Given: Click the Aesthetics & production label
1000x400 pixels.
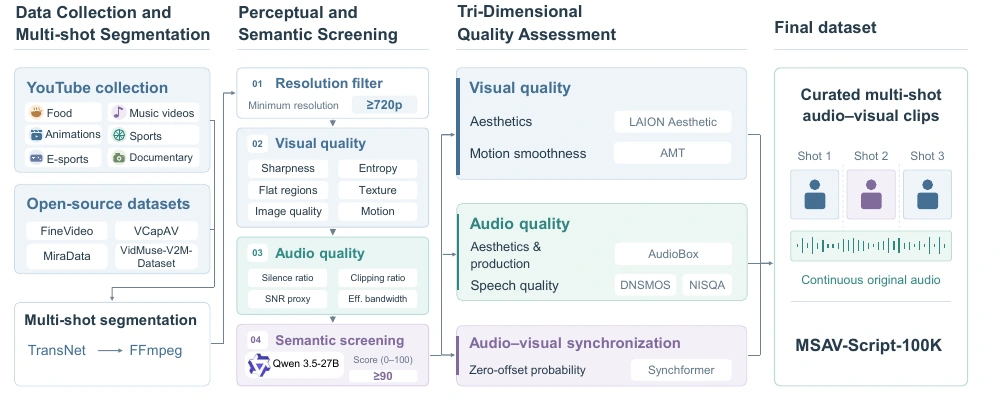Looking at the screenshot, I should (x=505, y=255).
